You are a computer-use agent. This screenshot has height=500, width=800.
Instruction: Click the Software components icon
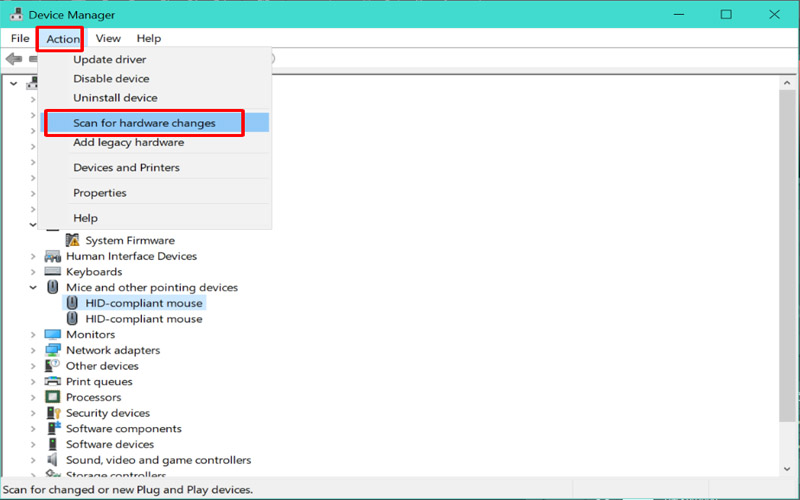[53, 428]
